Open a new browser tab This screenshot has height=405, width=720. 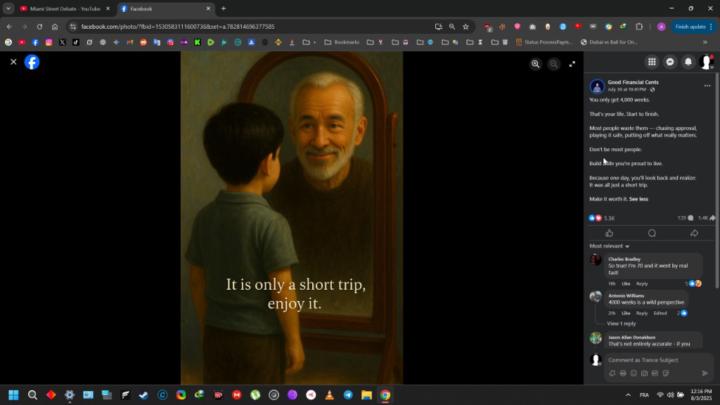pyautogui.click(x=224, y=9)
